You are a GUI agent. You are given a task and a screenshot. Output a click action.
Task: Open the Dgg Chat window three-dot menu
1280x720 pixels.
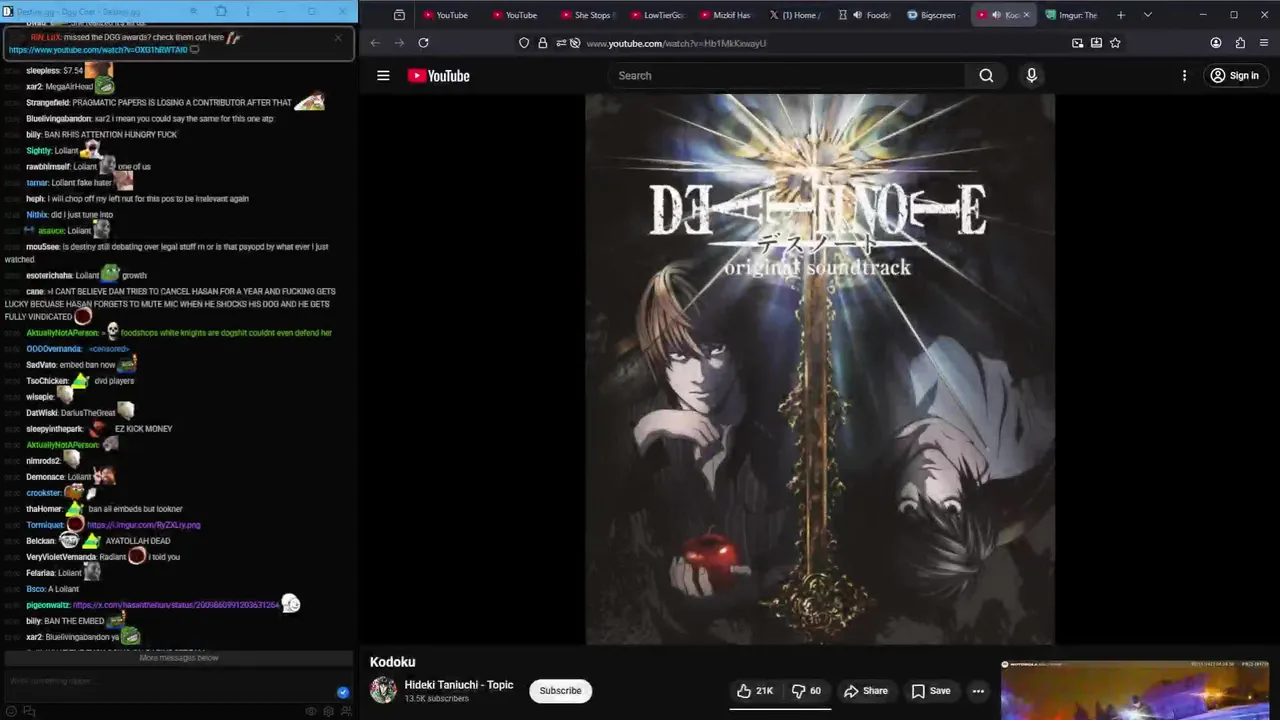[x=247, y=11]
